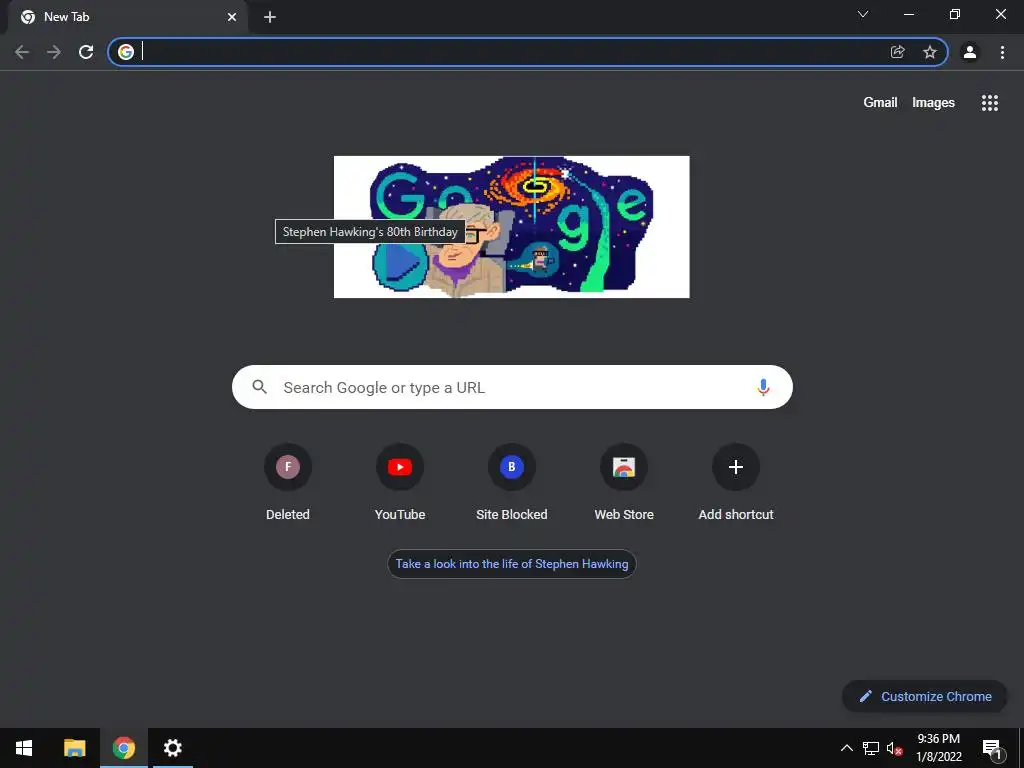This screenshot has width=1024, height=768.
Task: Open the Images link
Action: (x=933, y=103)
